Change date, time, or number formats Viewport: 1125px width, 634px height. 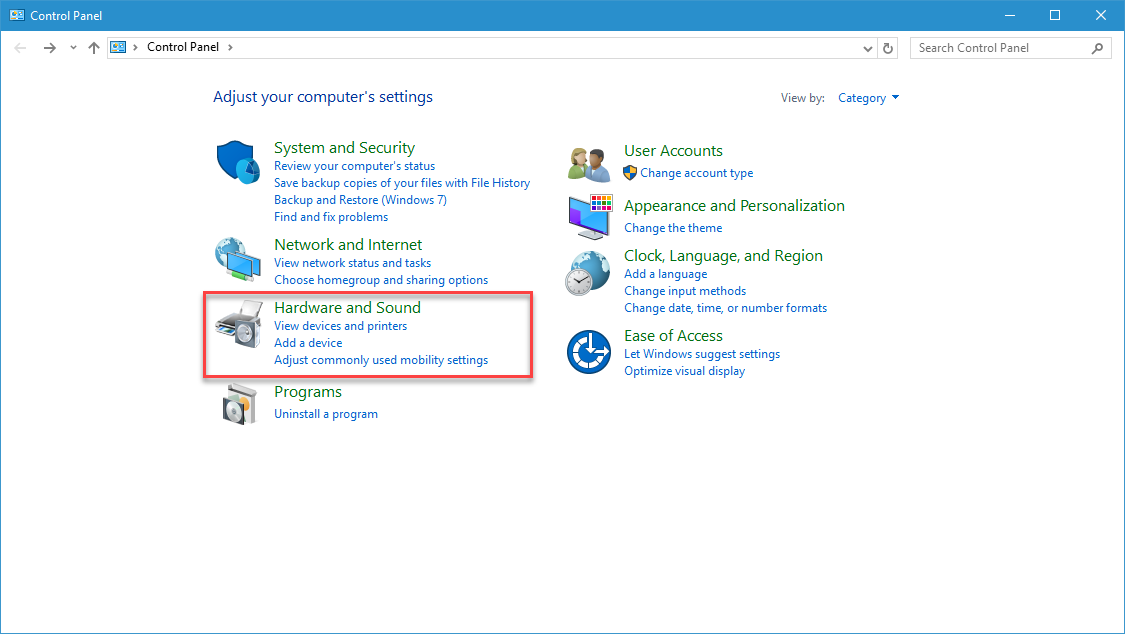click(x=725, y=308)
